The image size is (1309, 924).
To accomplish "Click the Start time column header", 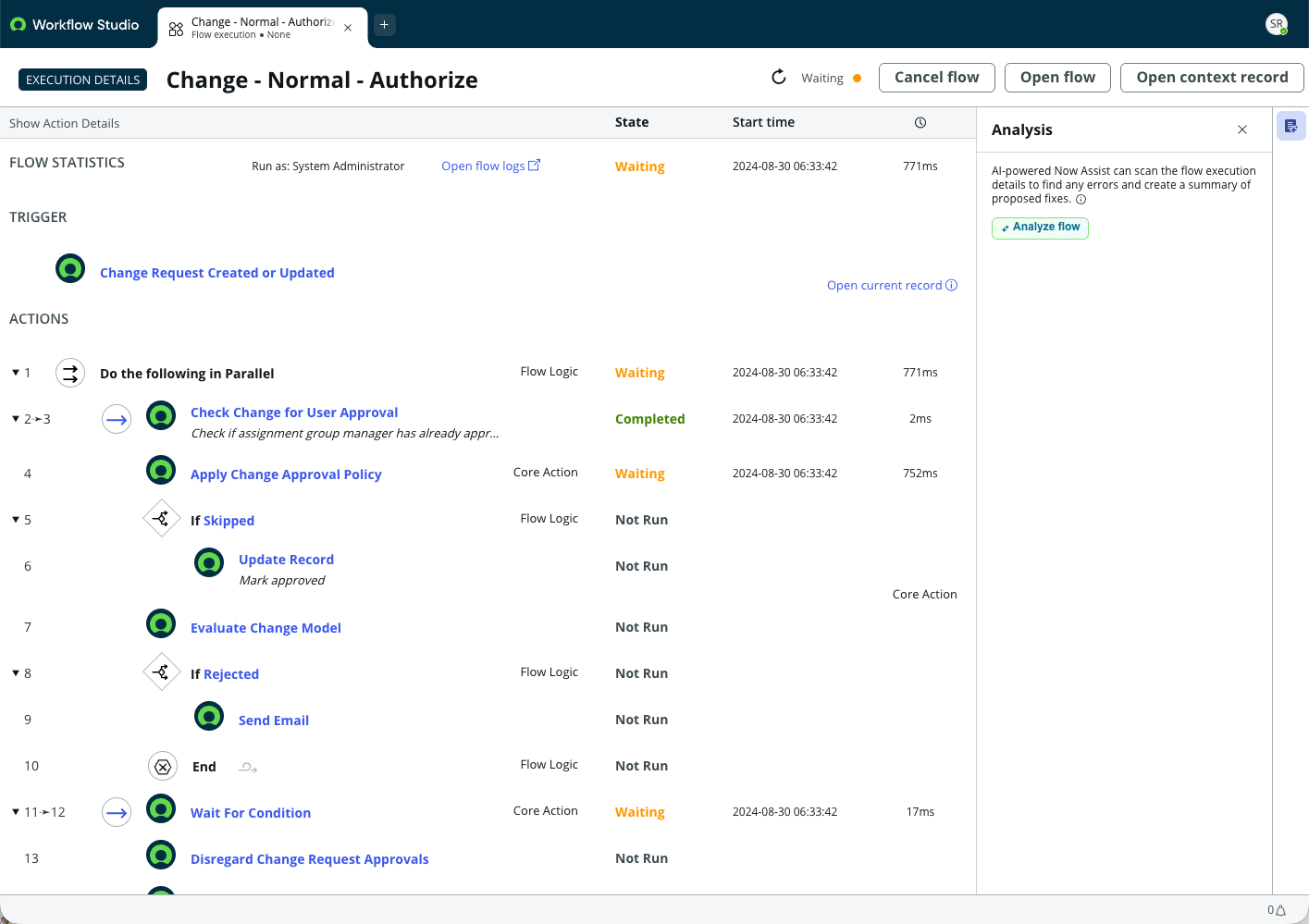I will [763, 122].
